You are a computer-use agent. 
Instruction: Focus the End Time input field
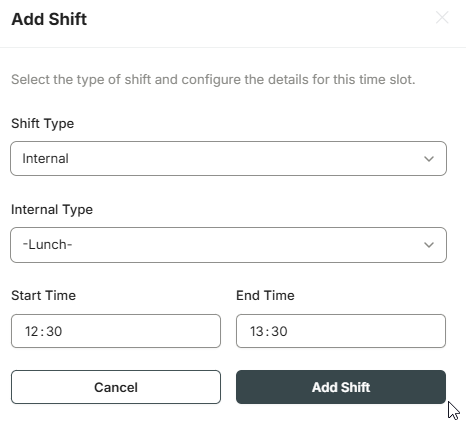point(341,331)
